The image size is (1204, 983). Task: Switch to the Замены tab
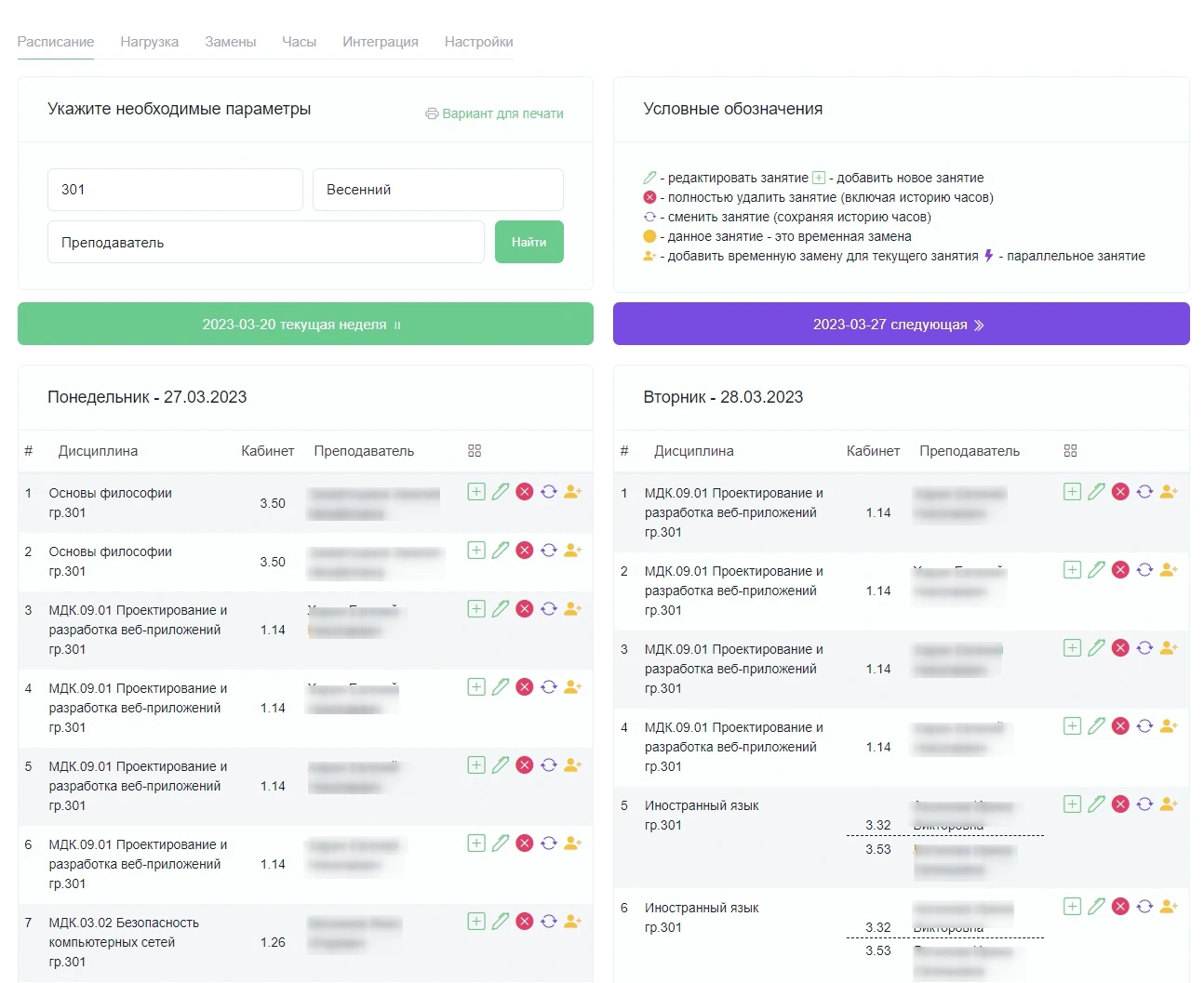231,42
